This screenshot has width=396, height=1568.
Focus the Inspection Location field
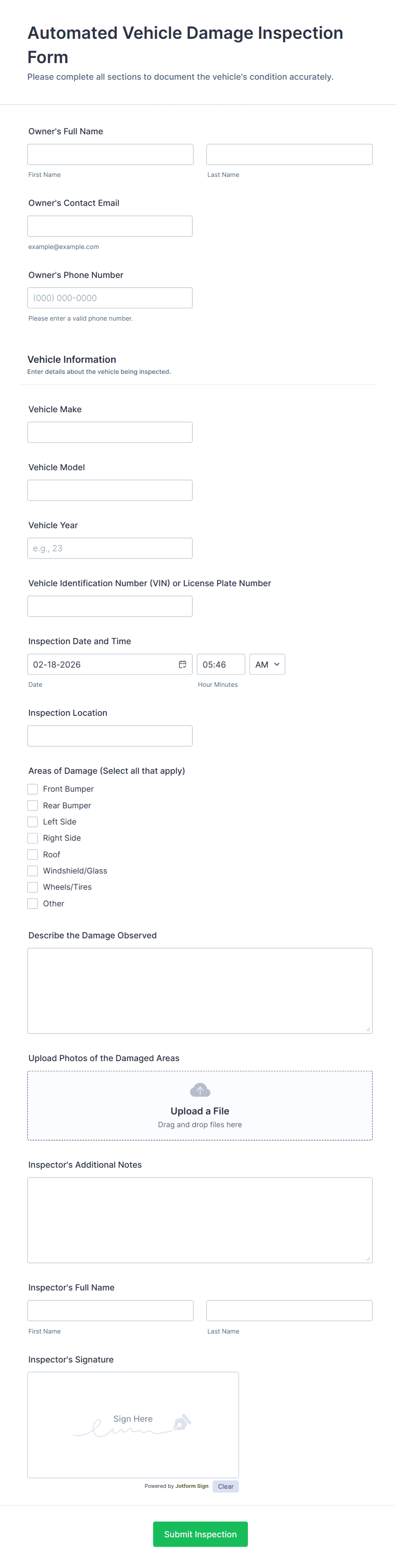tap(110, 736)
